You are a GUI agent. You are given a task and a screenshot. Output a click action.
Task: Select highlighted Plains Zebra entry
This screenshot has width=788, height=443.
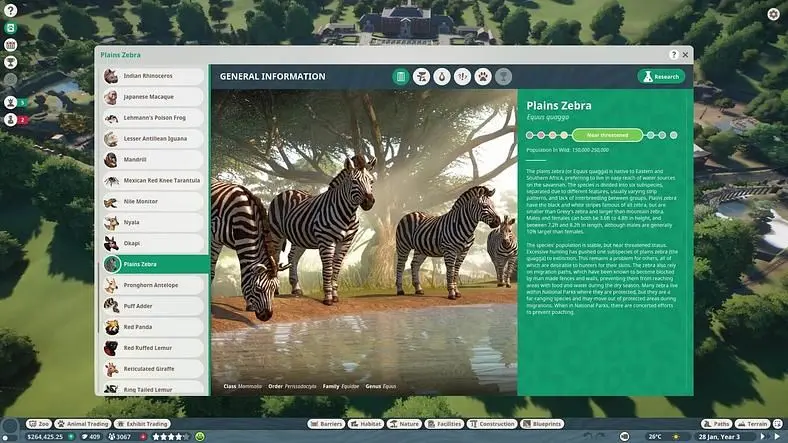[x=155, y=264]
